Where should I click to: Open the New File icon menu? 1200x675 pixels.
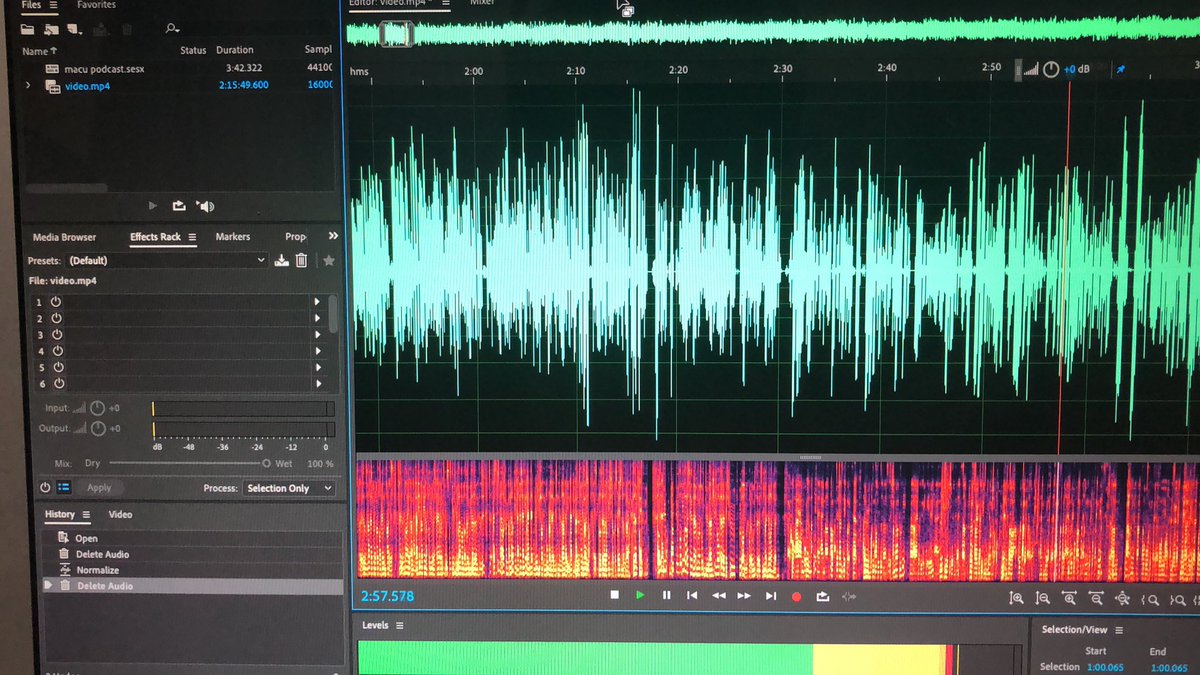point(74,29)
